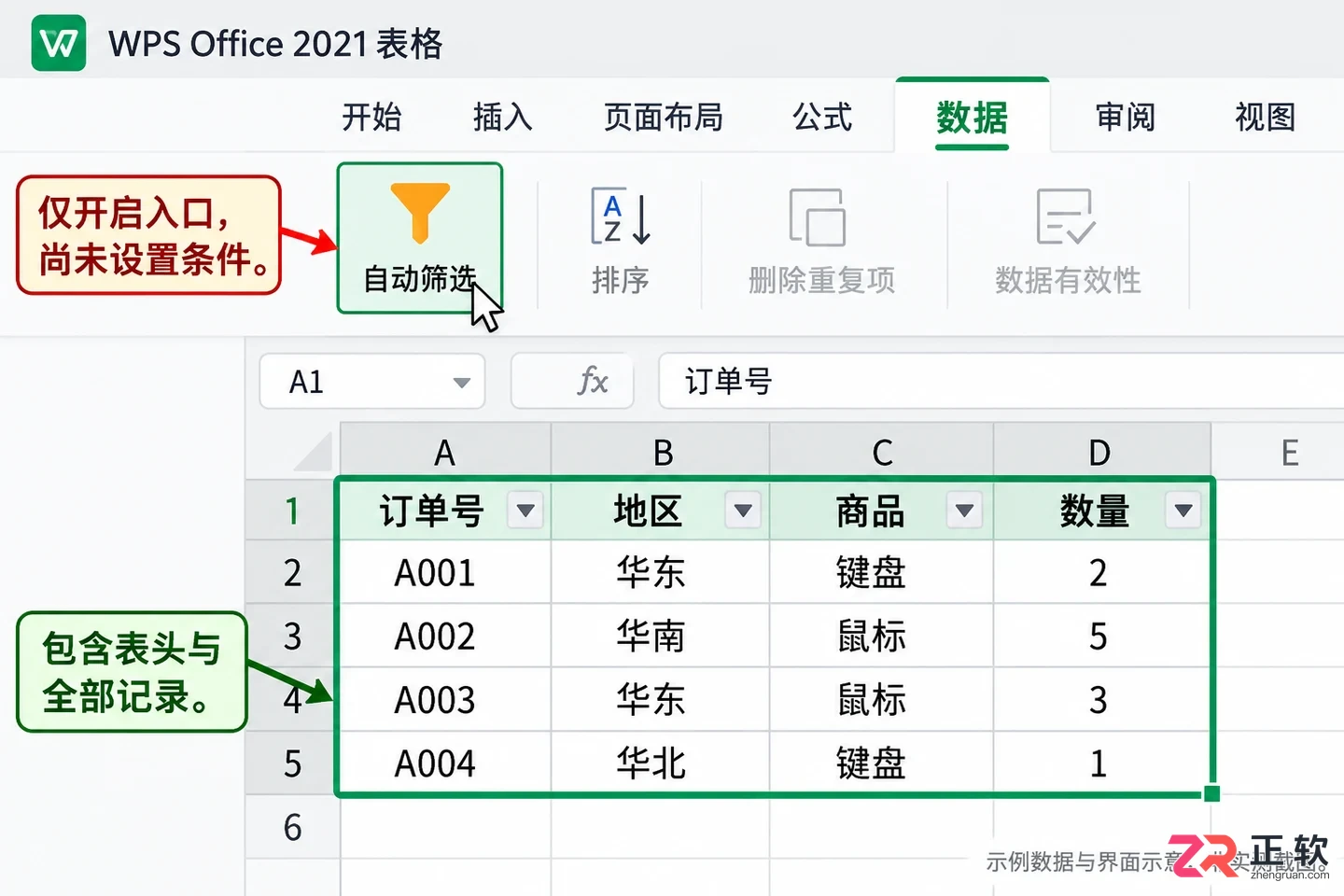Click cell containing A003
Screen dimensions: 1344x896
445,700
